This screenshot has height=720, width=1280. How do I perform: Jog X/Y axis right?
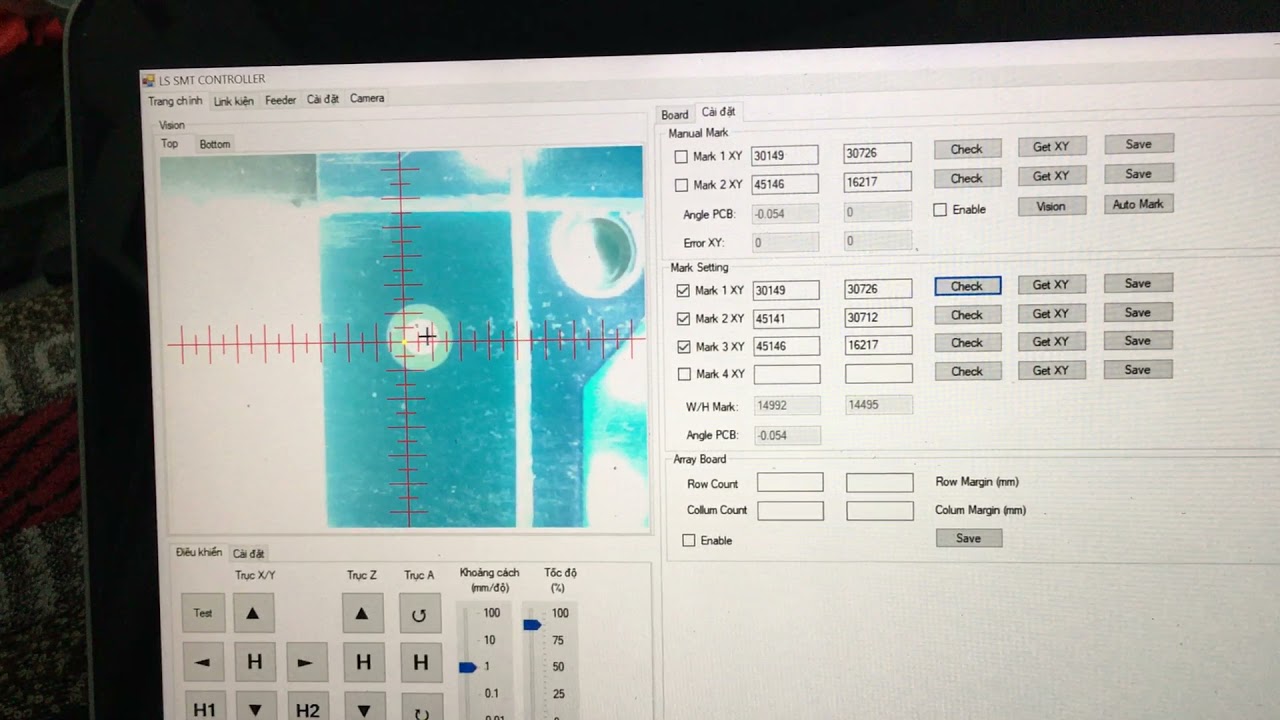click(306, 662)
